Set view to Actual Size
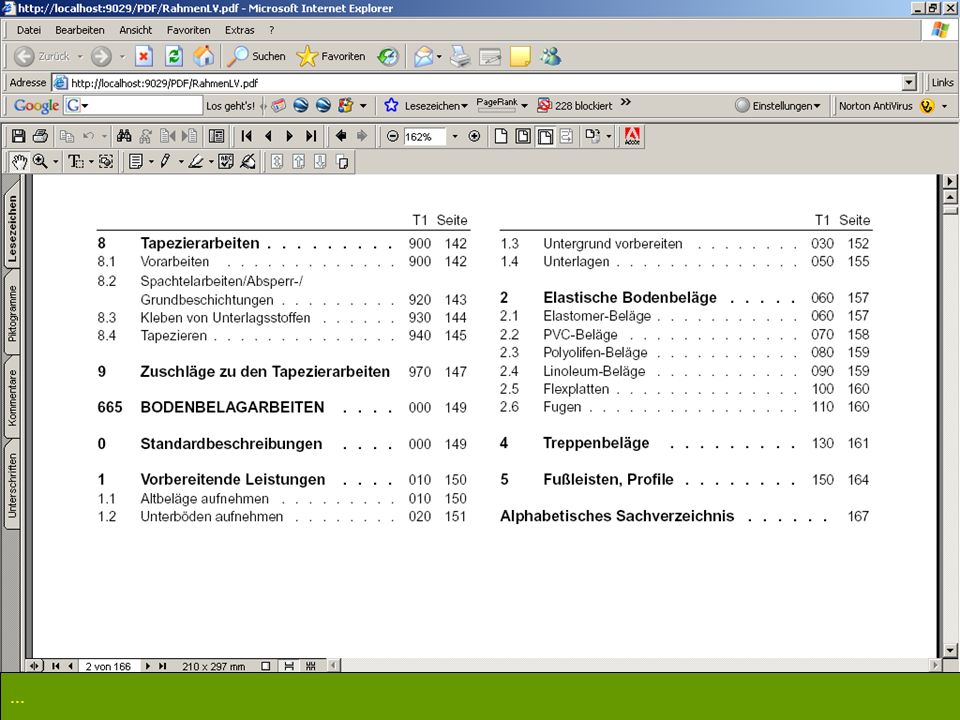Image resolution: width=960 pixels, height=720 pixels. 501,136
